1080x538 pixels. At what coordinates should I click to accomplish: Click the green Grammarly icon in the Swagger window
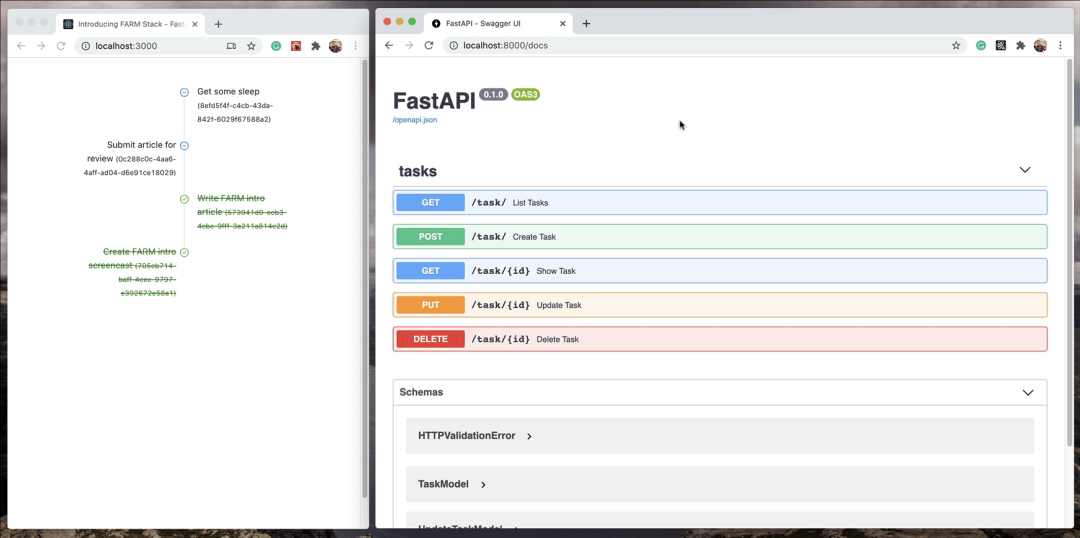click(x=981, y=45)
